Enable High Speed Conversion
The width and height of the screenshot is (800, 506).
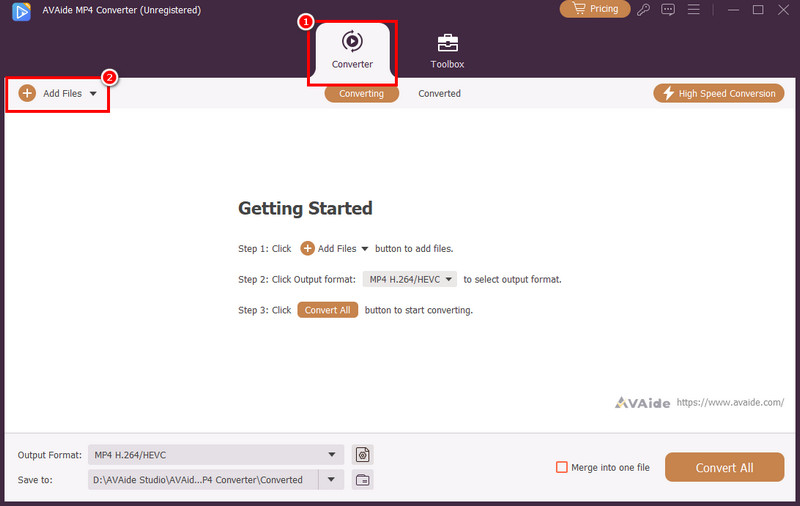tap(718, 93)
